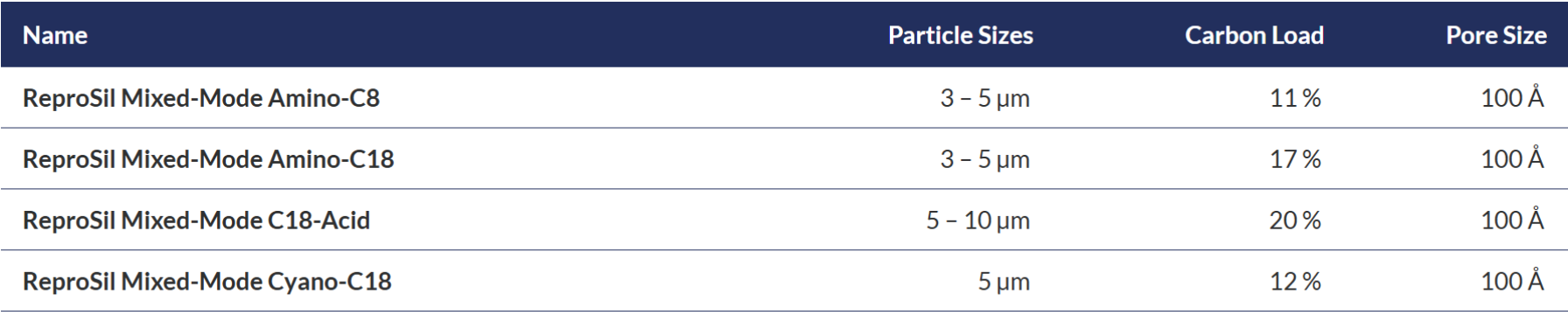The height and width of the screenshot is (315, 1568).
Task: Click the Pore Size column header
Action: [1495, 35]
